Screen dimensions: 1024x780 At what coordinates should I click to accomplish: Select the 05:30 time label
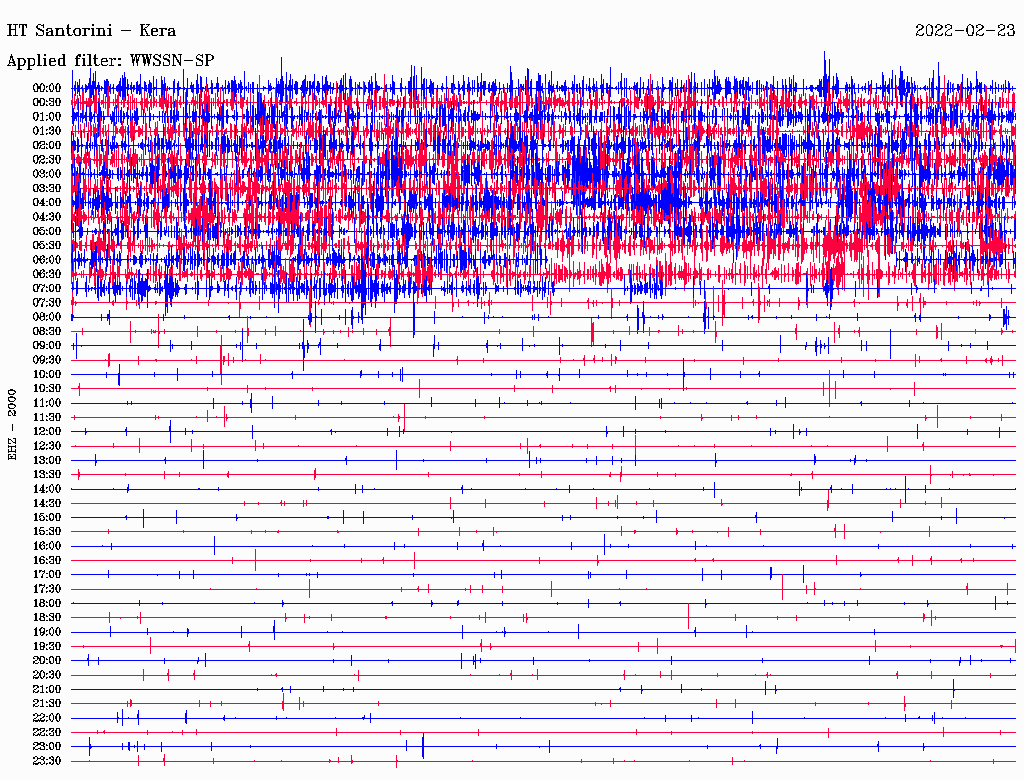tap(47, 246)
